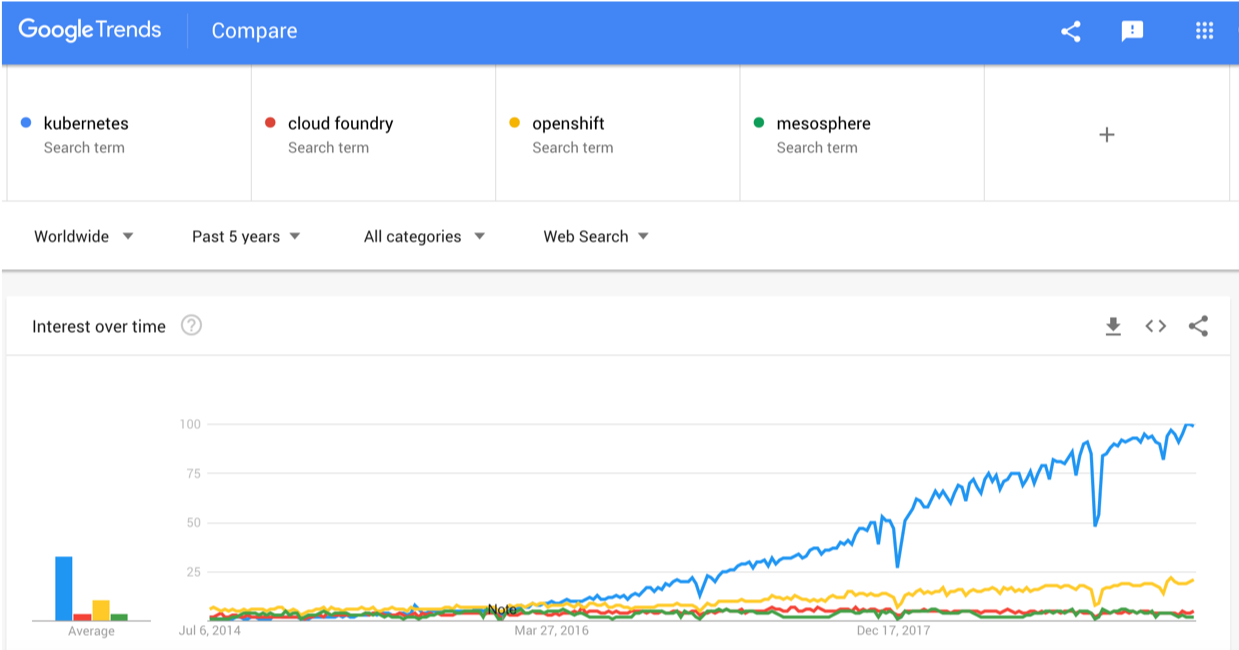Expand the Worldwide region dropdown
1239x650 pixels.
coord(84,237)
